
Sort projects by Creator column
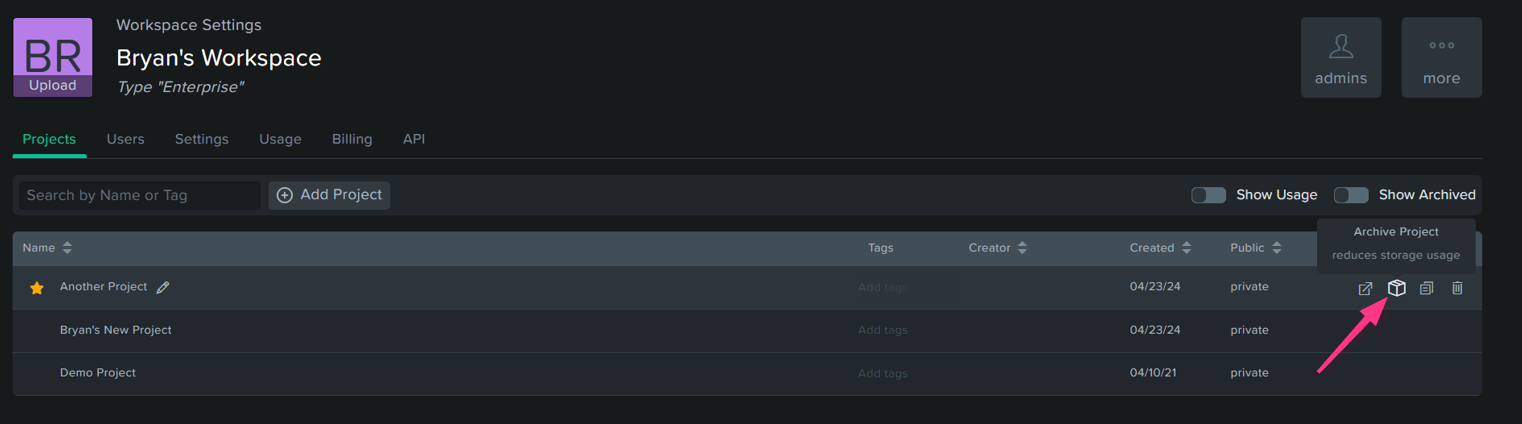click(x=997, y=248)
